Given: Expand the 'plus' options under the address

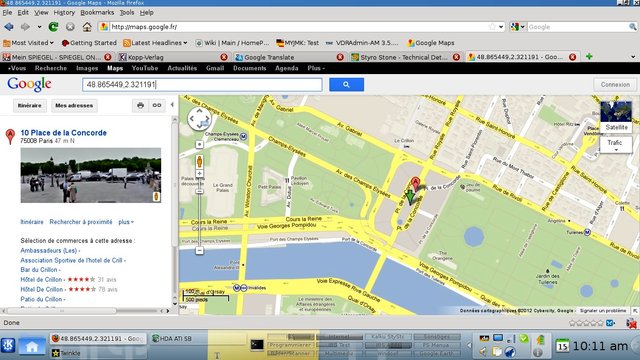Looking at the screenshot, I should 126,222.
